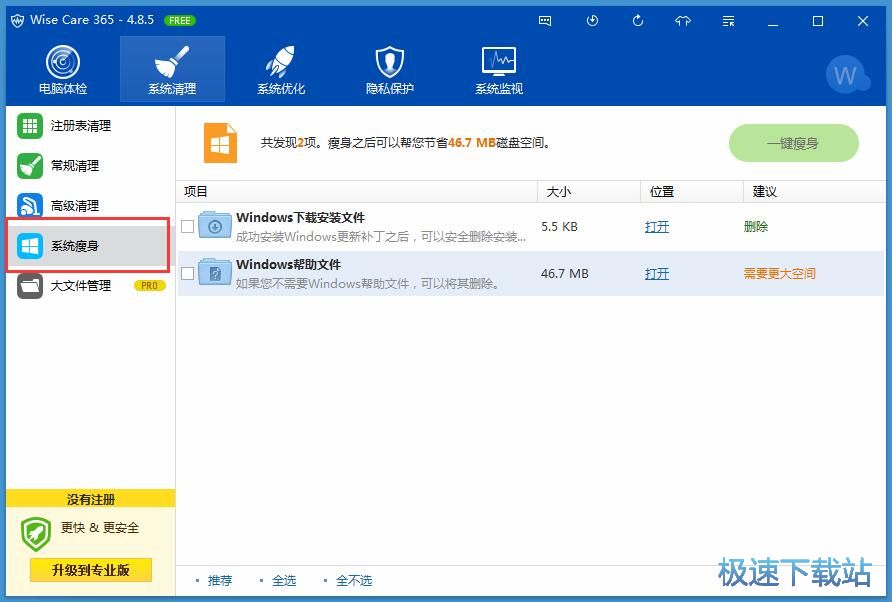The image size is (892, 602).
Task: Click the Wise Care 365 logo icon
Action: (17, 21)
